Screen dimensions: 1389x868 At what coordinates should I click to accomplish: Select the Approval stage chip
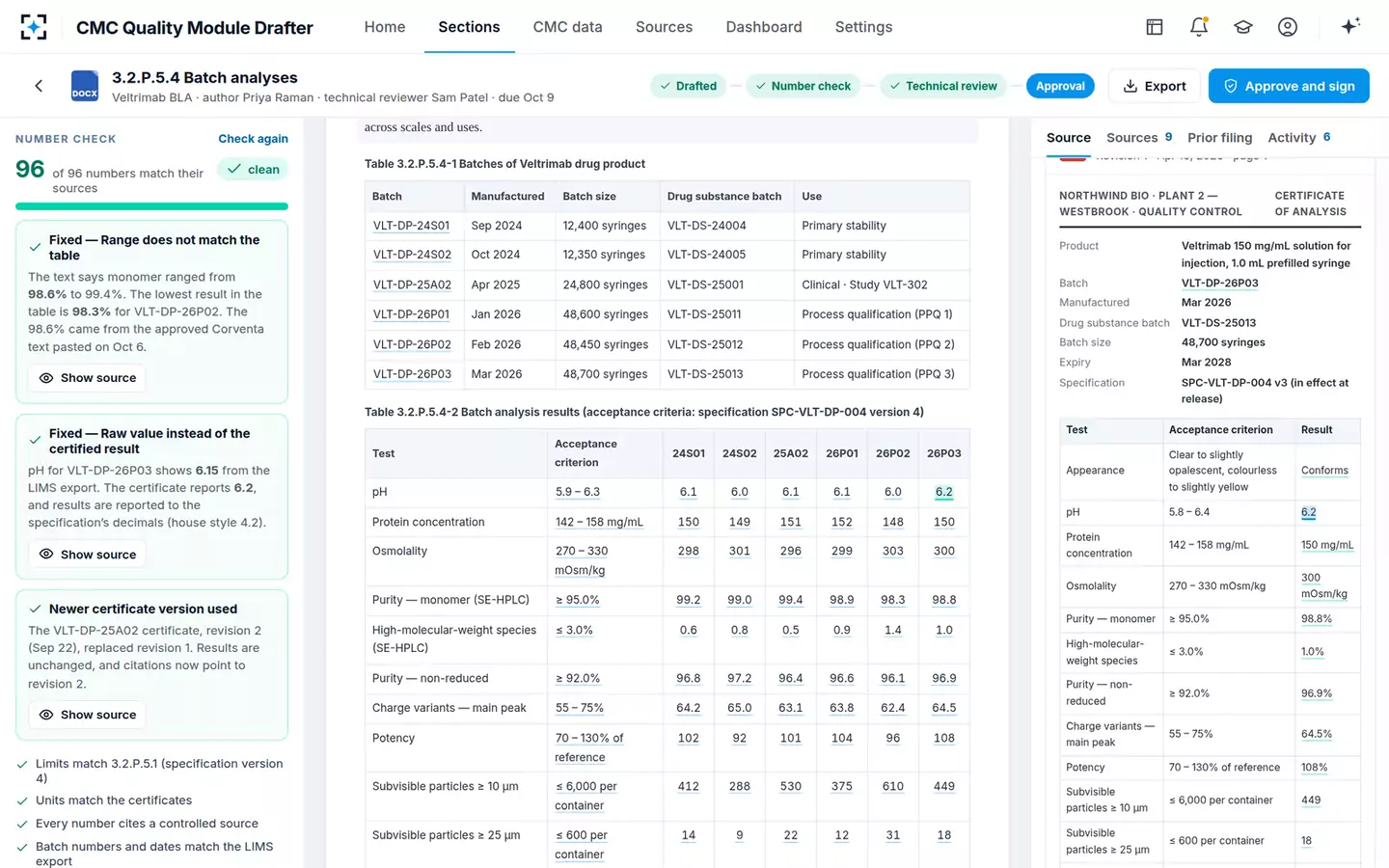[1060, 86]
